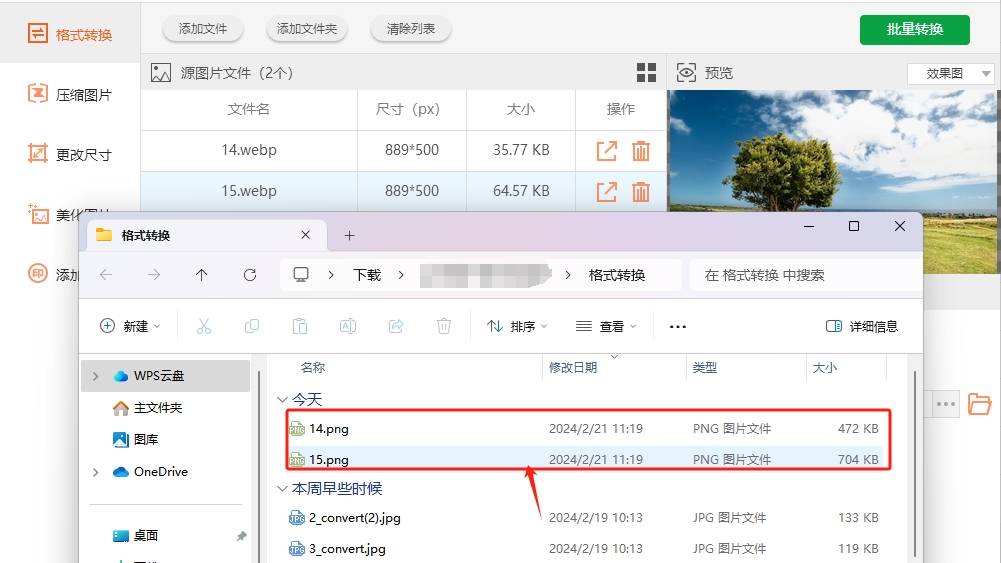
Task: Select the 15.png file
Action: pyautogui.click(x=584, y=459)
